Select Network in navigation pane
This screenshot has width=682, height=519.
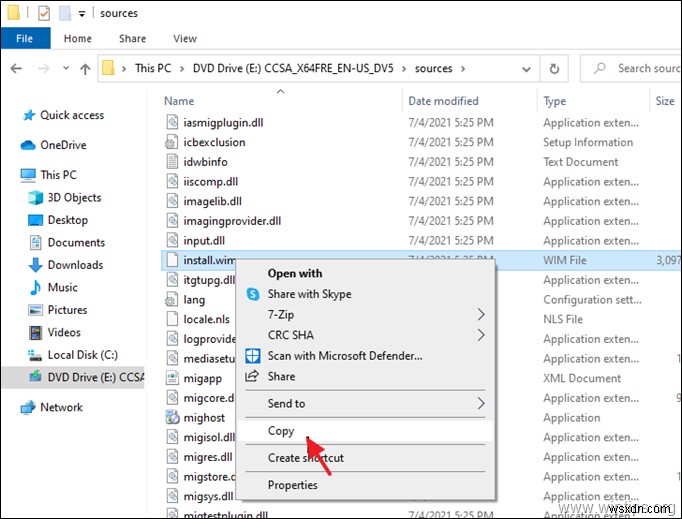[x=61, y=407]
